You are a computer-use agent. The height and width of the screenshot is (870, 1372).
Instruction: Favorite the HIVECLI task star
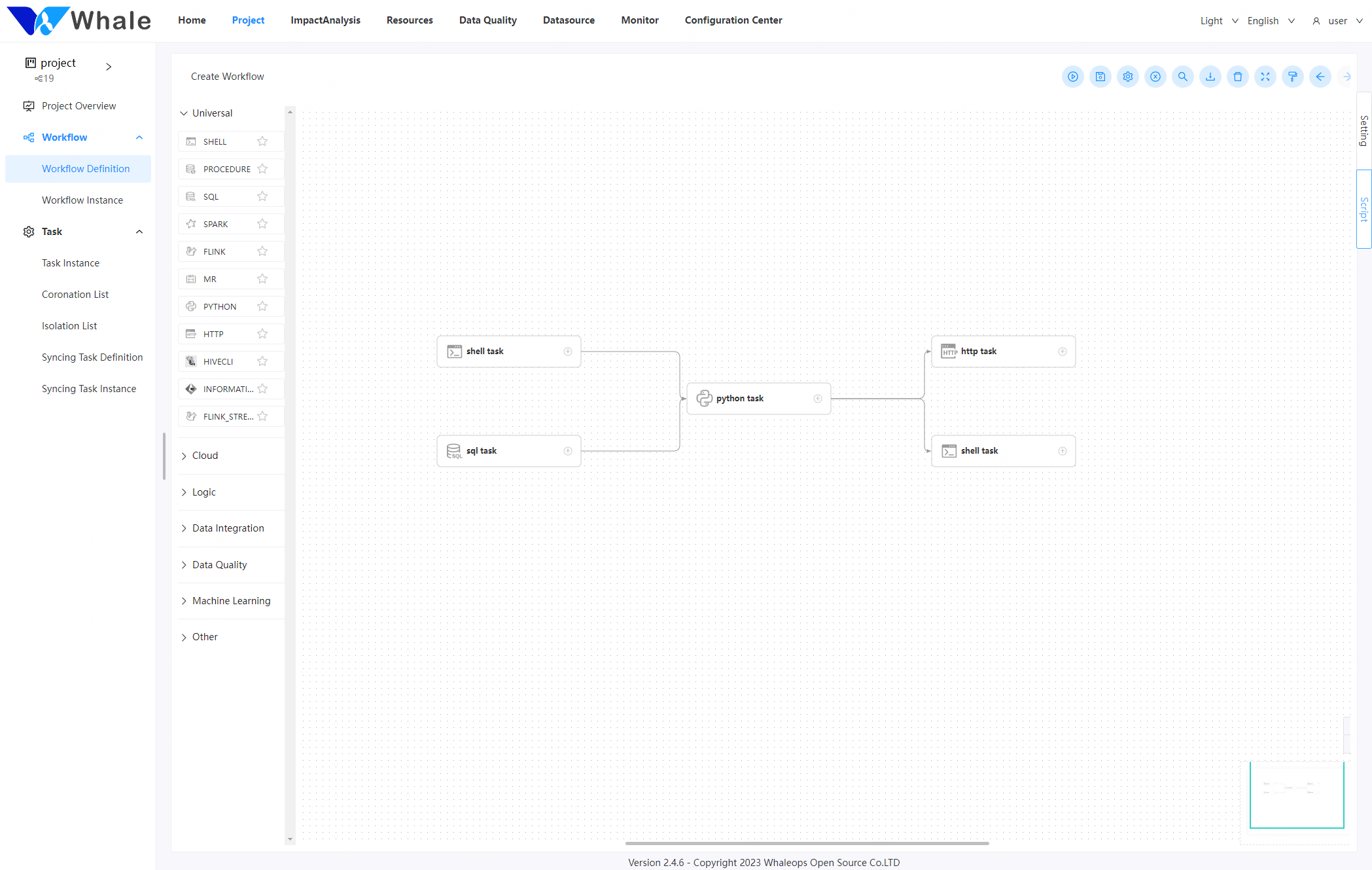tap(262, 361)
